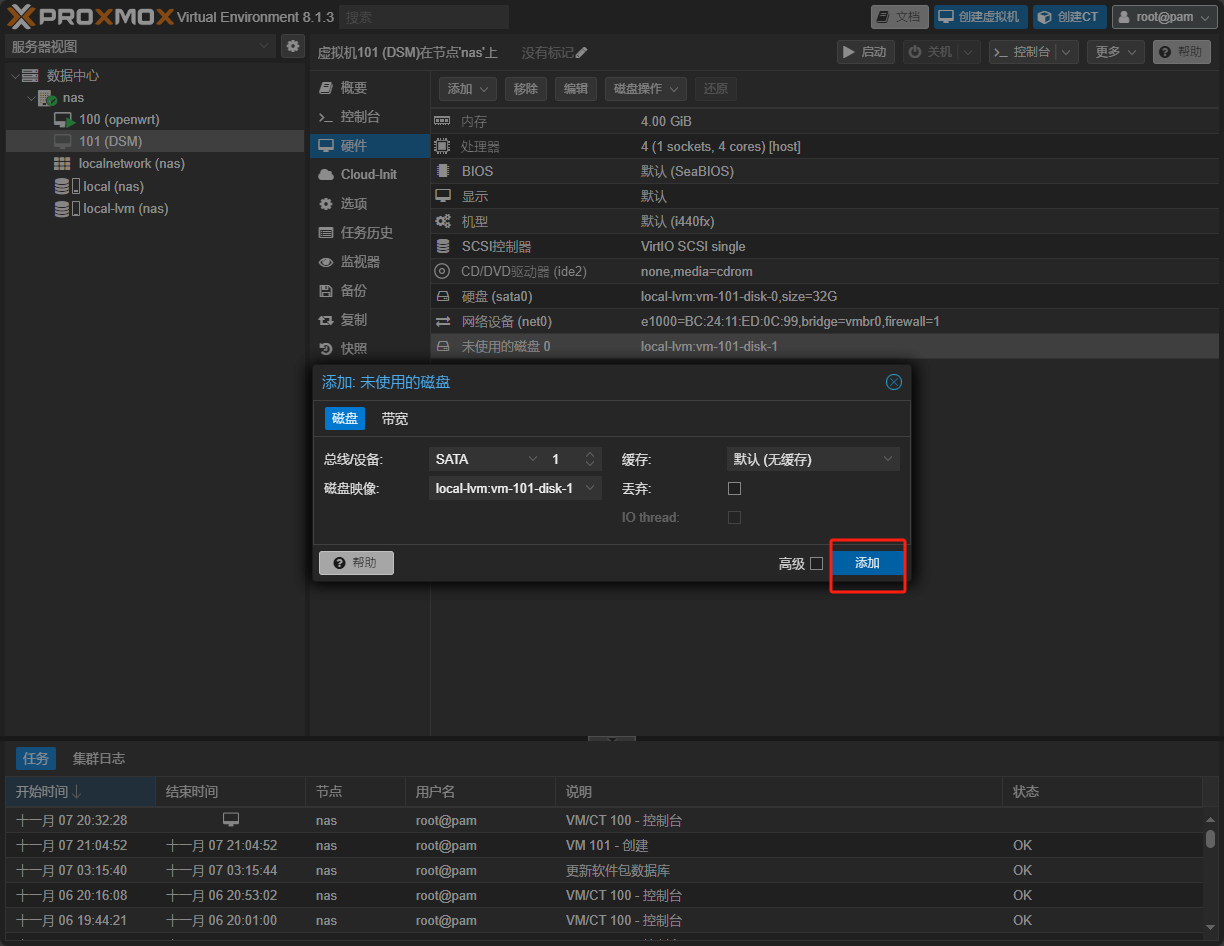The image size is (1224, 946).
Task: Select the 100 (openwrt) VM
Action: click(118, 119)
